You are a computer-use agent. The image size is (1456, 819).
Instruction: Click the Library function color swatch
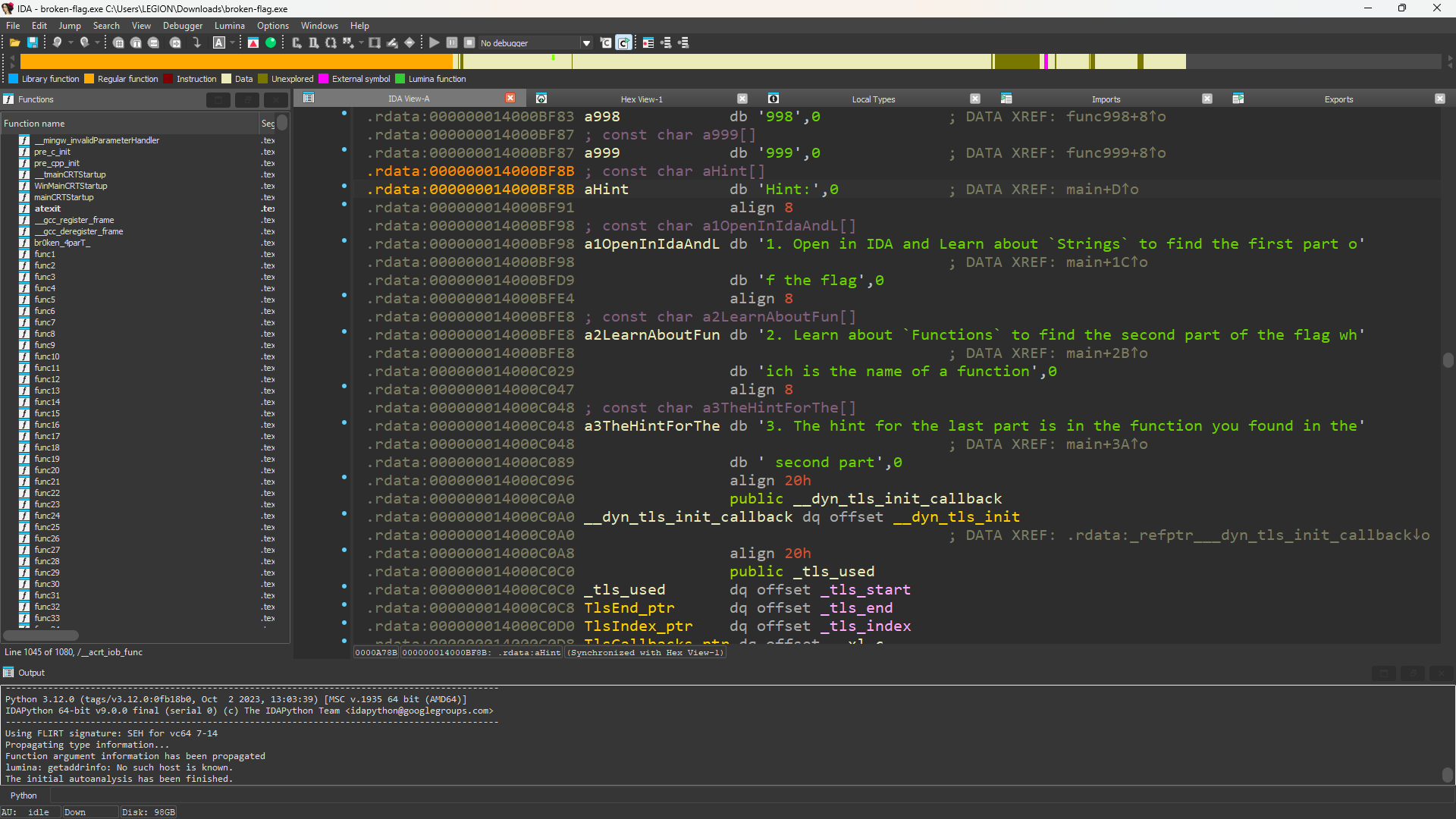click(13, 79)
